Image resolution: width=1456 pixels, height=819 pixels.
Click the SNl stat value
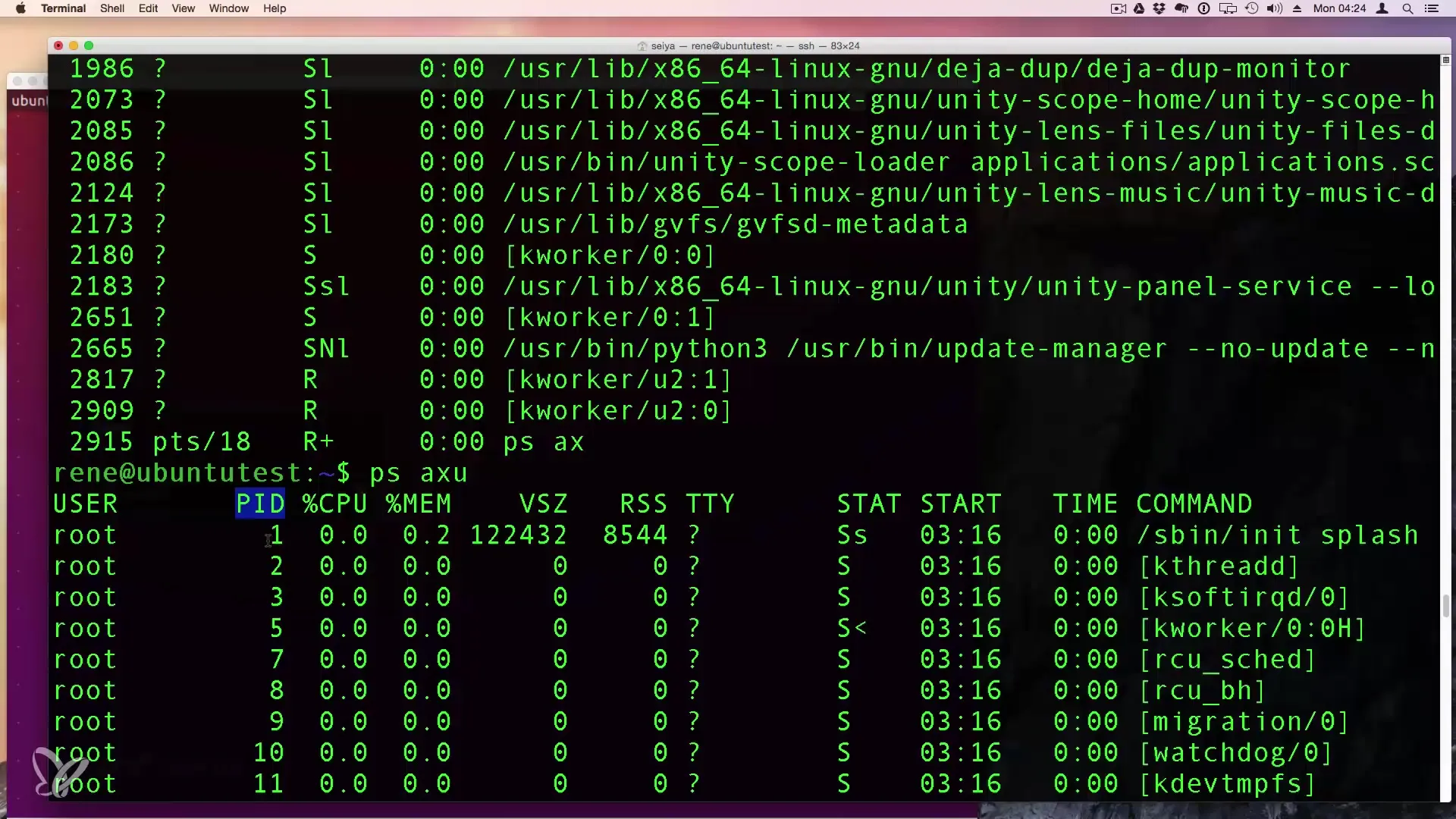point(326,348)
